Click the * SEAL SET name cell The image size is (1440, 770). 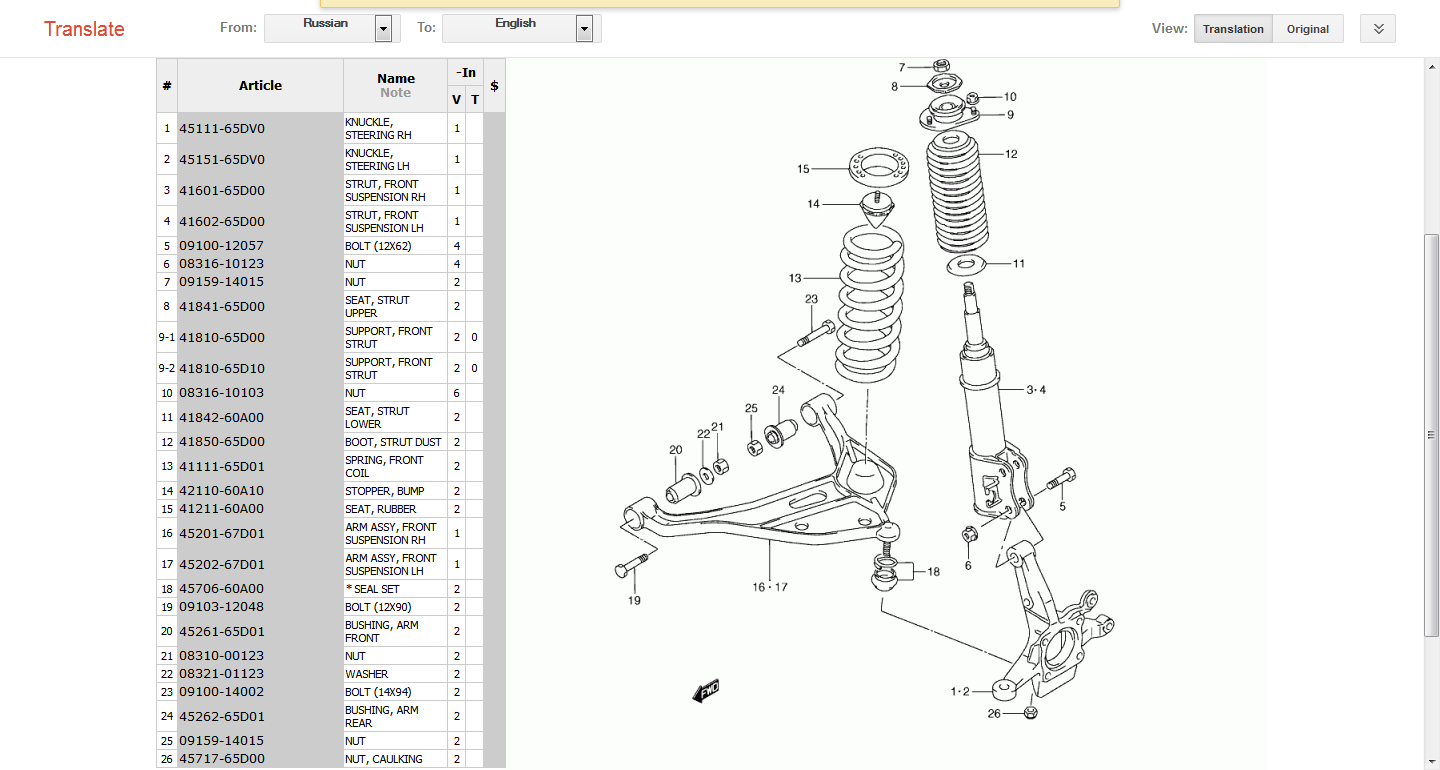point(395,589)
